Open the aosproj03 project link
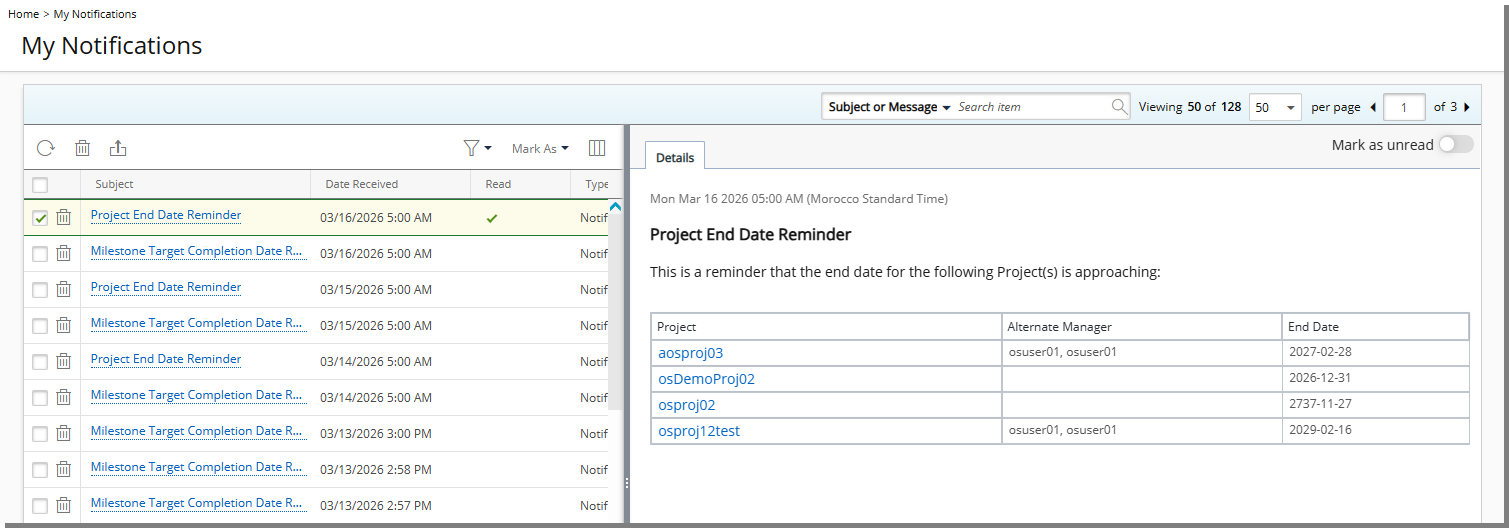 (690, 353)
